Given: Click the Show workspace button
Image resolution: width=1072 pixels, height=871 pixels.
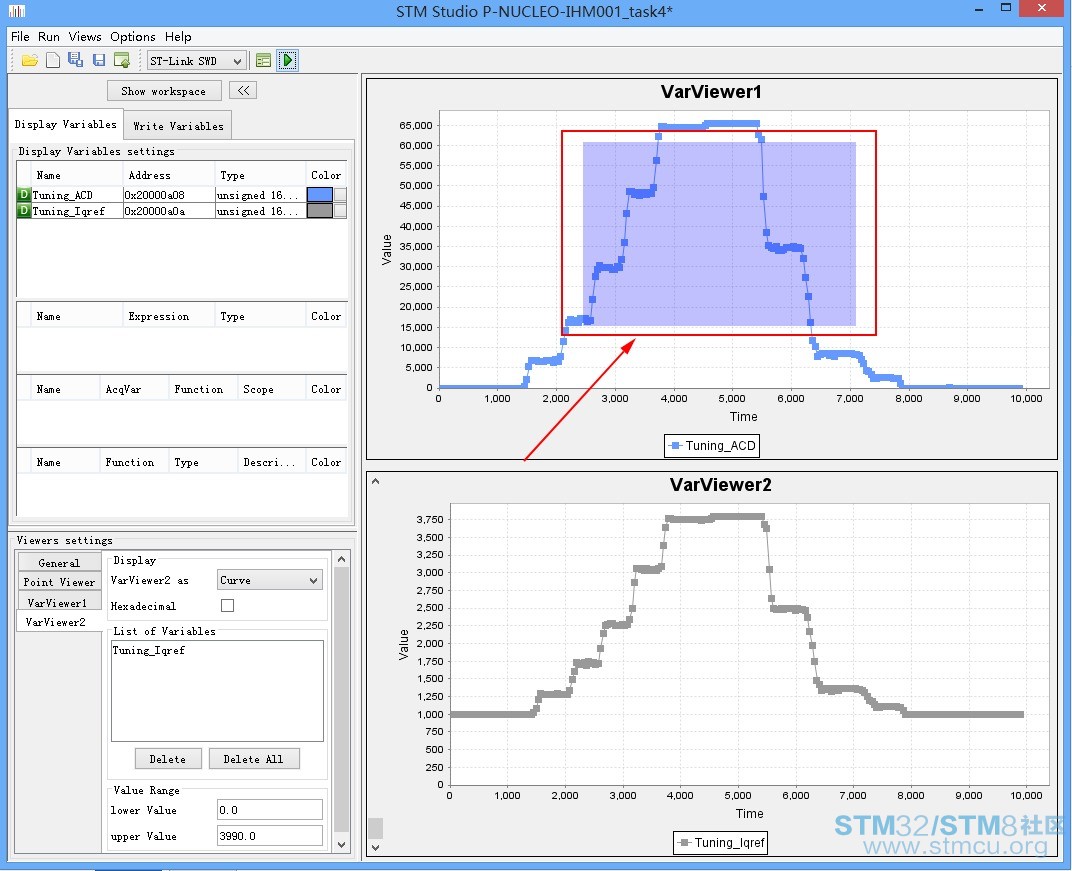Looking at the screenshot, I should click(164, 91).
